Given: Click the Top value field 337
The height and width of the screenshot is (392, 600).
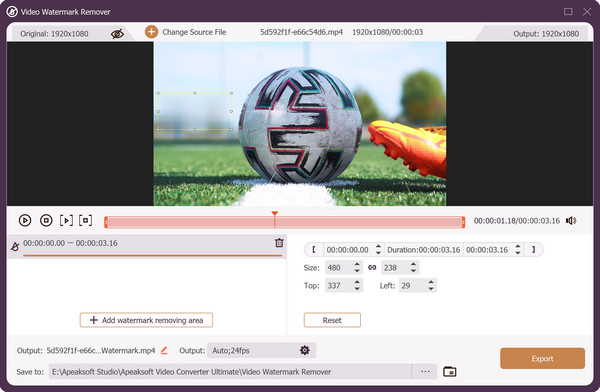Looking at the screenshot, I should (x=339, y=286).
